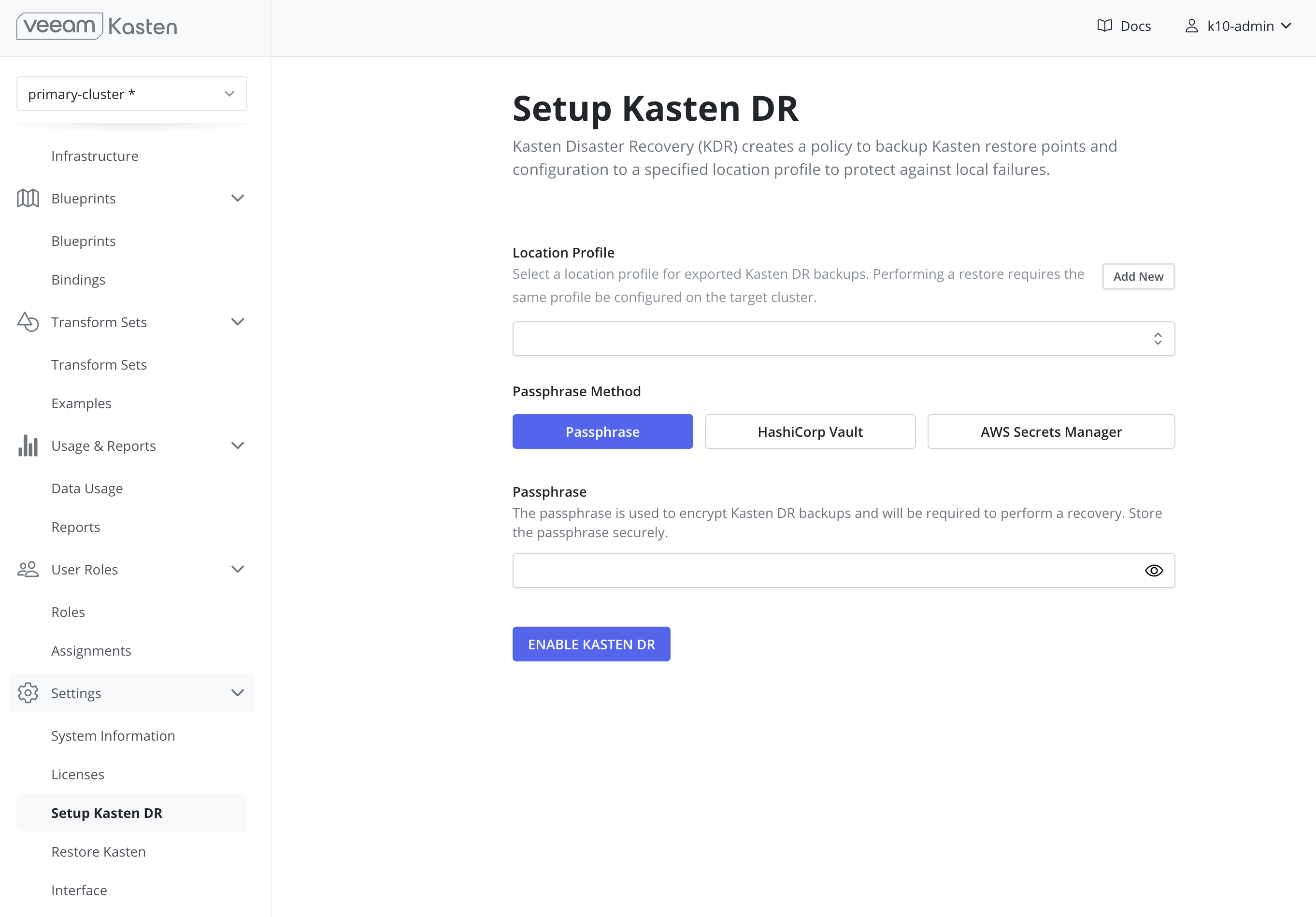Collapse the Transform Sets section chevron
The image size is (1316, 917).
[x=237, y=322]
